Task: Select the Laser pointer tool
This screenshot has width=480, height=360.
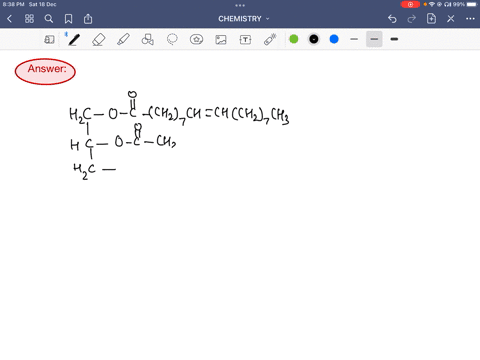Action: click(x=270, y=39)
